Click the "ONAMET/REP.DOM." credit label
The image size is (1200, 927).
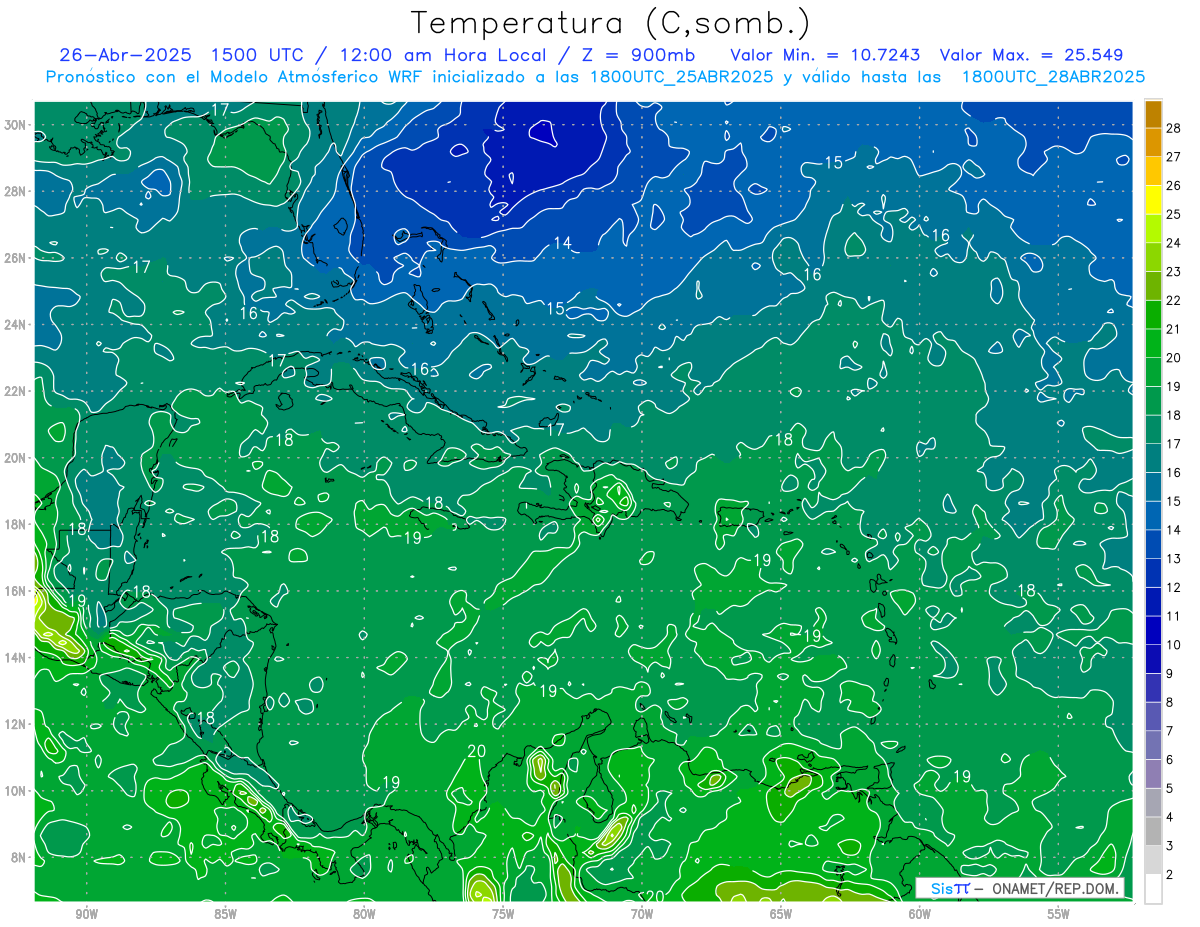coord(1055,888)
